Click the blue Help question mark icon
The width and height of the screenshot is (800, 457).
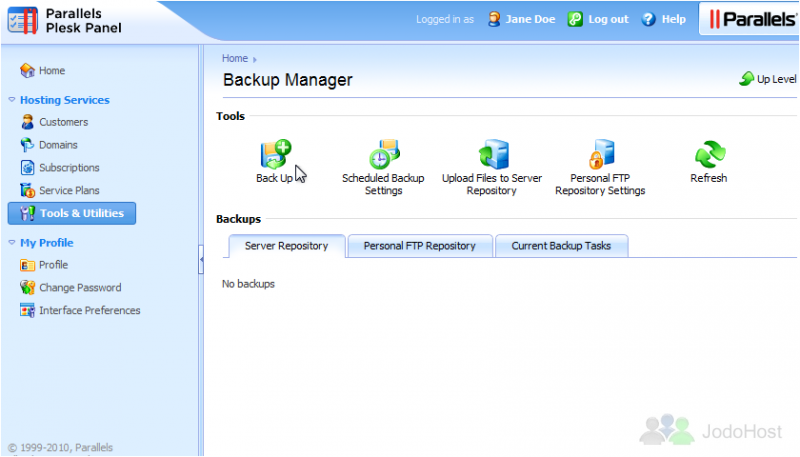[x=648, y=19]
